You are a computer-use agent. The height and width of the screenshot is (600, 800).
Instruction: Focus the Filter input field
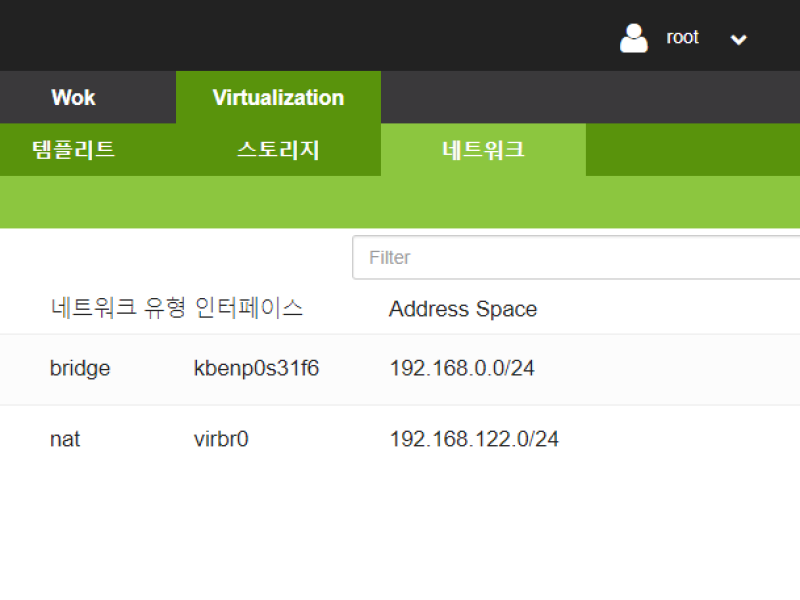(576, 257)
